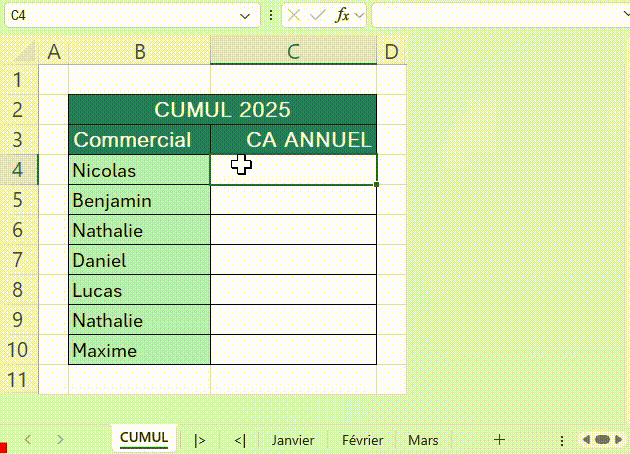Select row 9 header

[18, 320]
